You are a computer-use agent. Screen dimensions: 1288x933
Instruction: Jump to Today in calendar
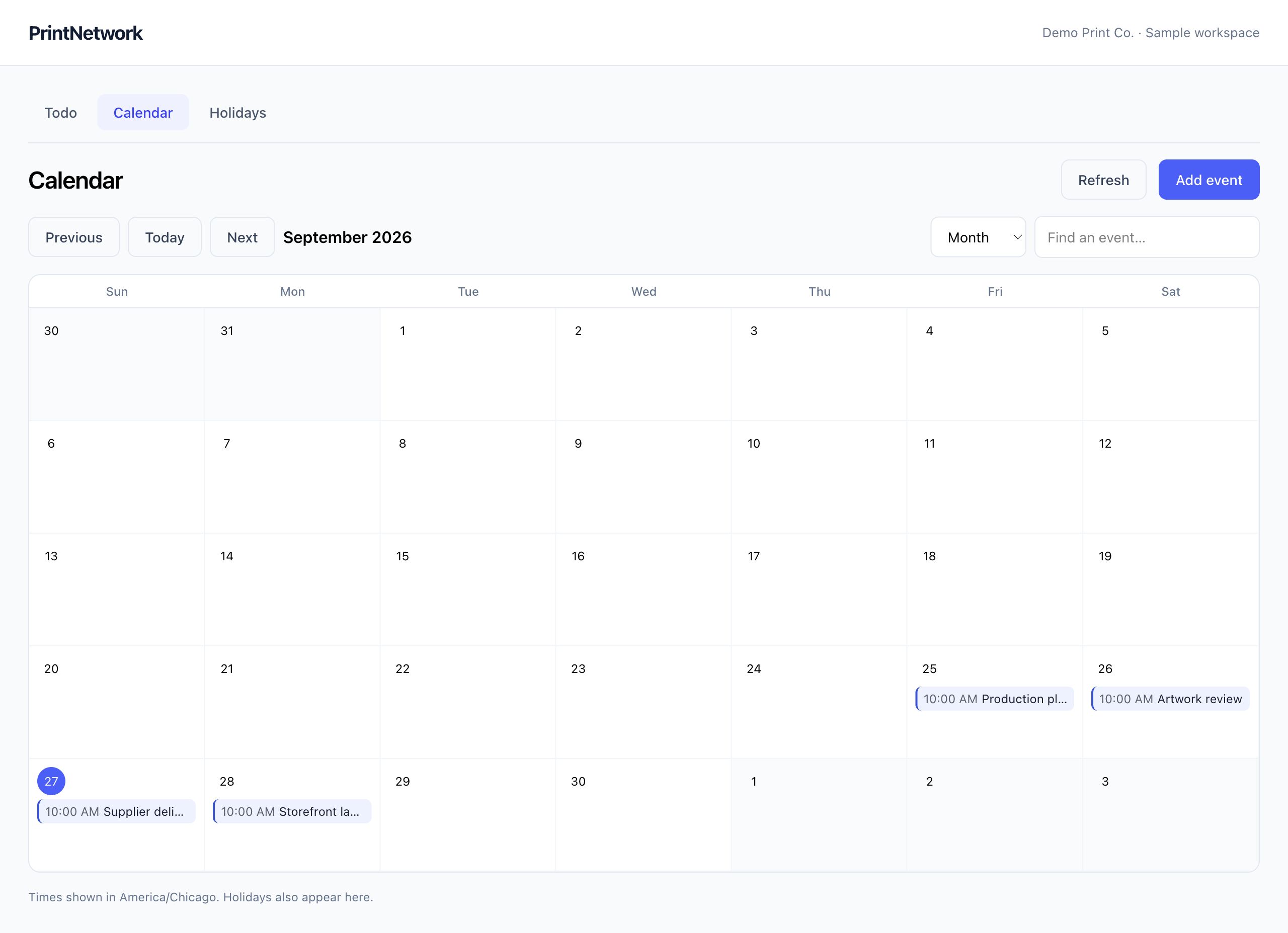(x=165, y=237)
